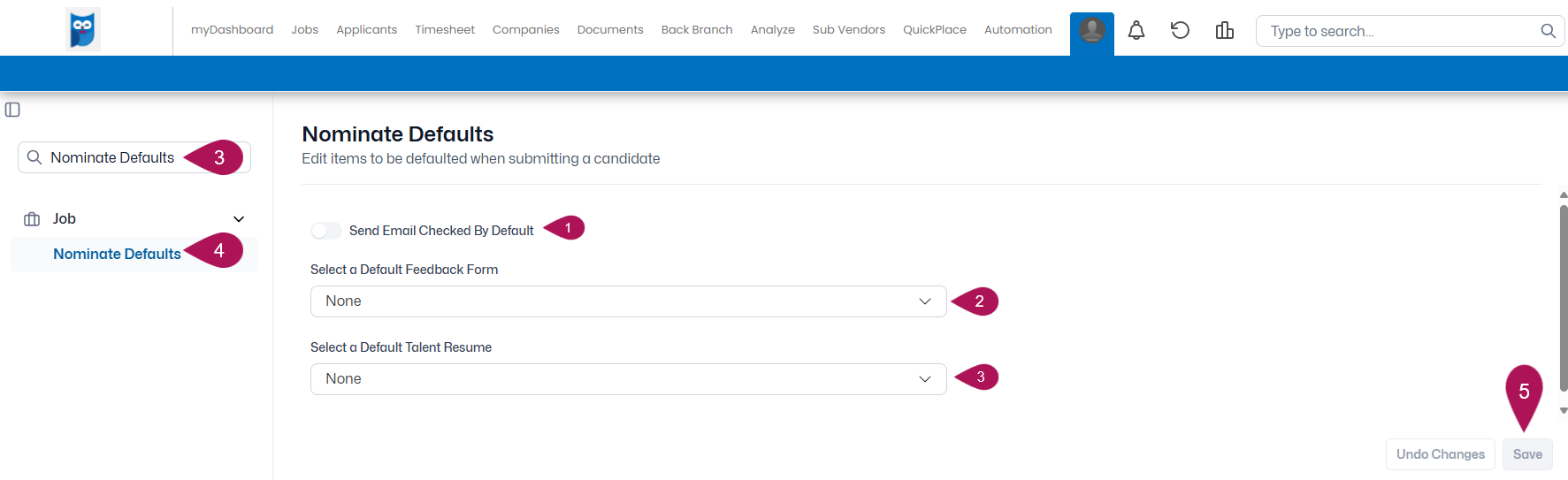Click the scrollbar up arrow
1568x480 pixels.
pyautogui.click(x=1564, y=194)
